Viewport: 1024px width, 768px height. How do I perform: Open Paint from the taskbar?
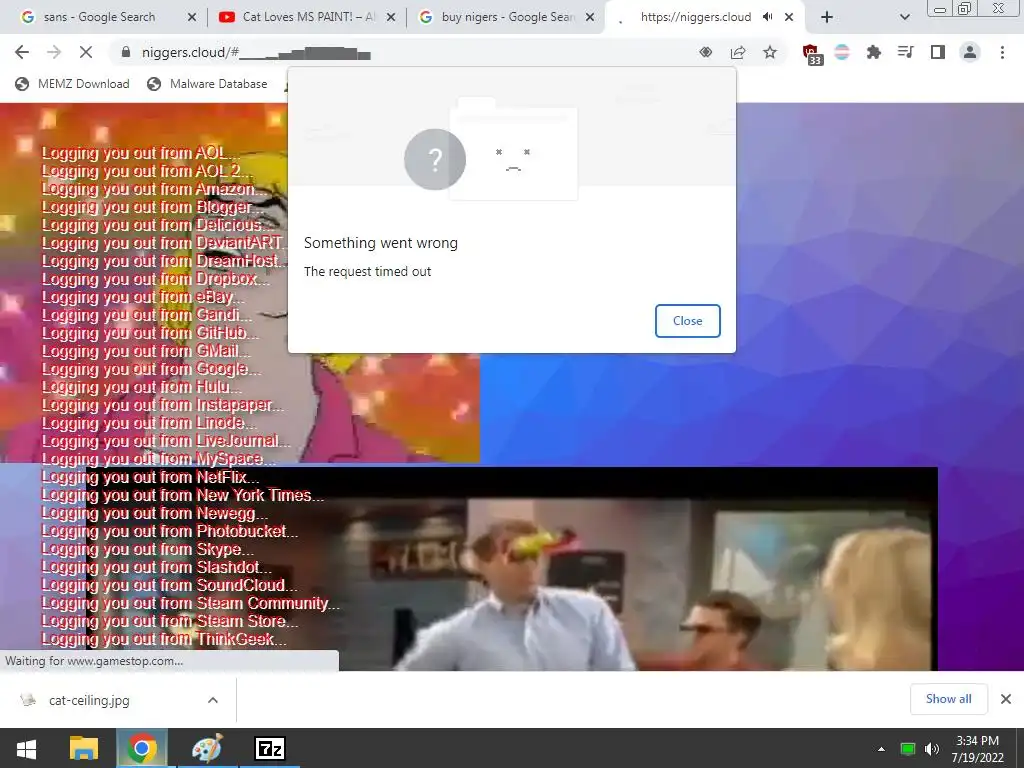point(206,748)
